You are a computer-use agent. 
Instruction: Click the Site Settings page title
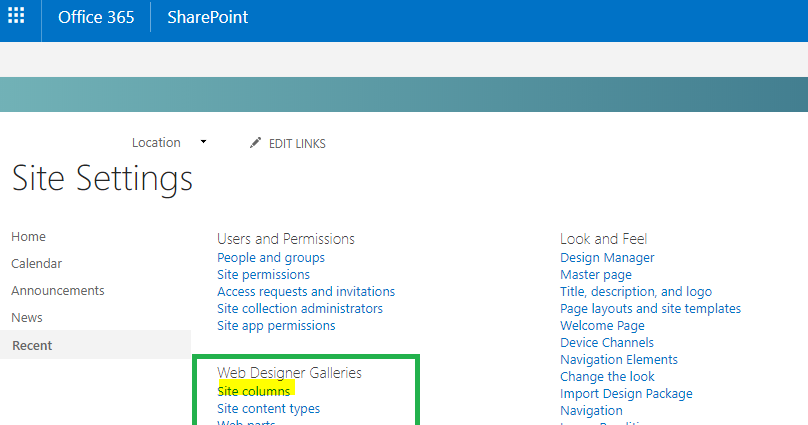(x=102, y=179)
